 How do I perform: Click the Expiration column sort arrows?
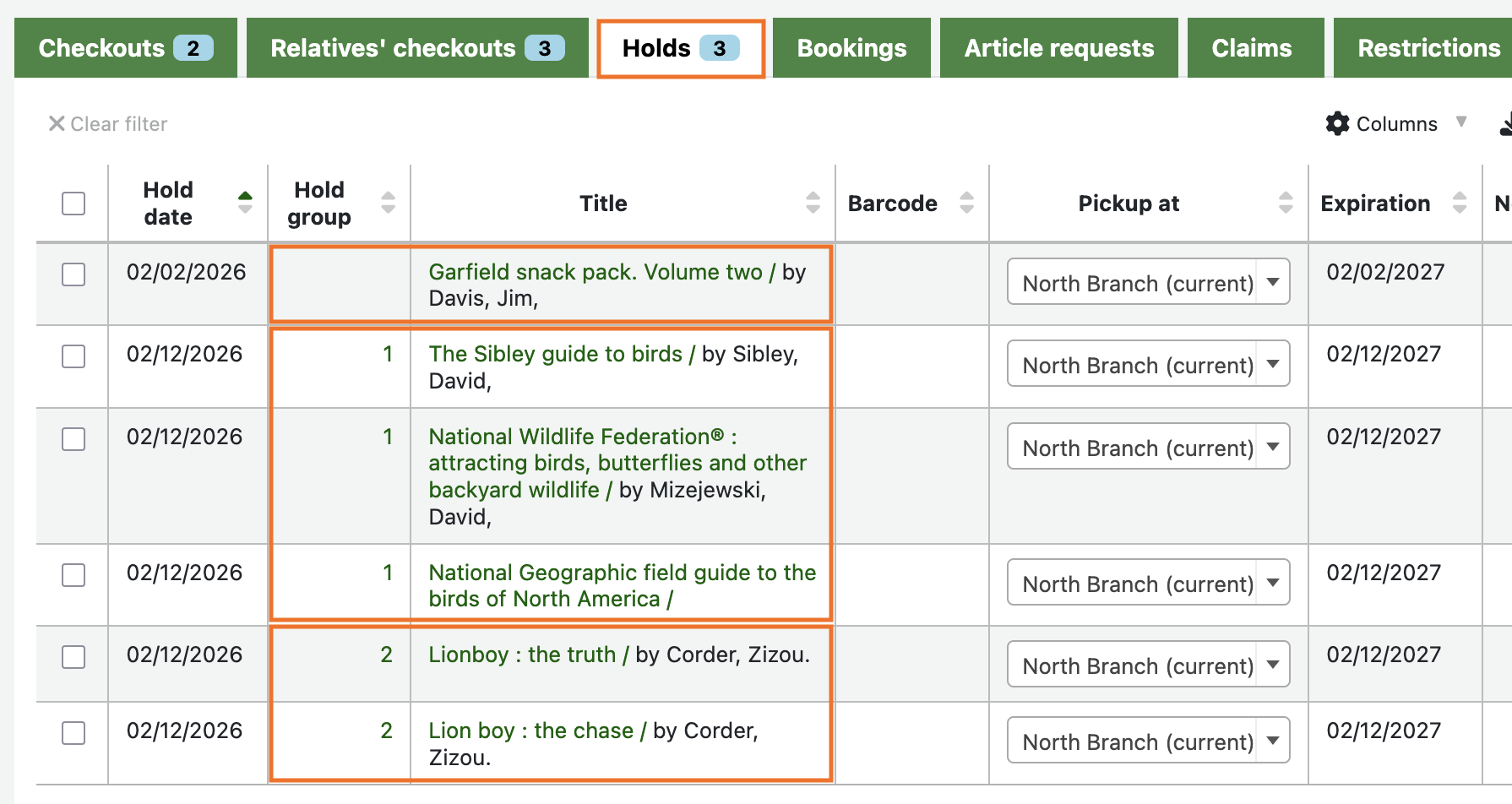click(x=1459, y=203)
